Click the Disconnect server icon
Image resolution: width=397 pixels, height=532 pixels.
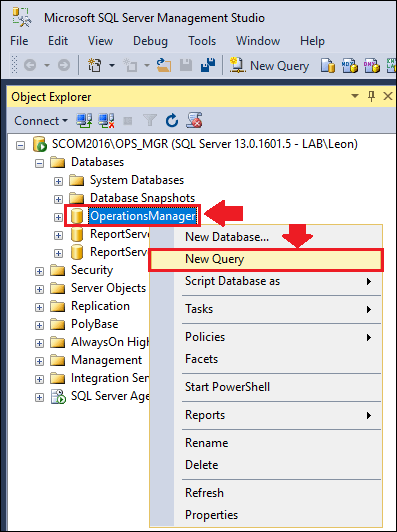coord(106,121)
